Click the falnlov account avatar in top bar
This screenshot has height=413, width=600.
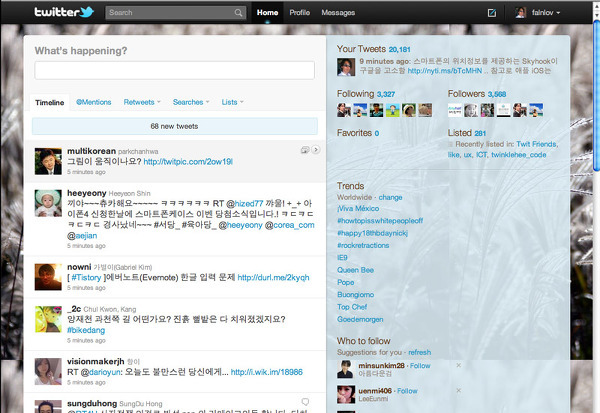[520, 13]
